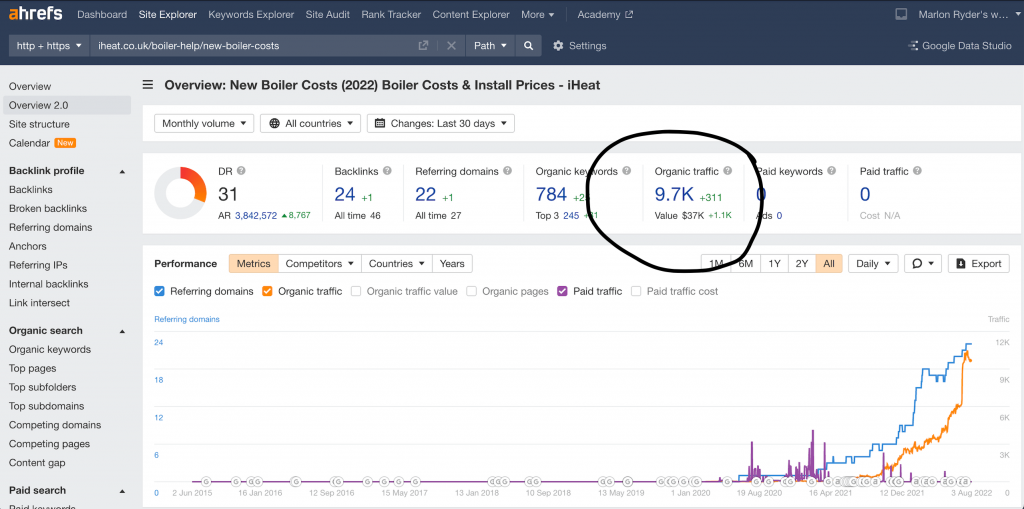Open Keywords Explorer
This screenshot has width=1024, height=509.
[x=251, y=14]
